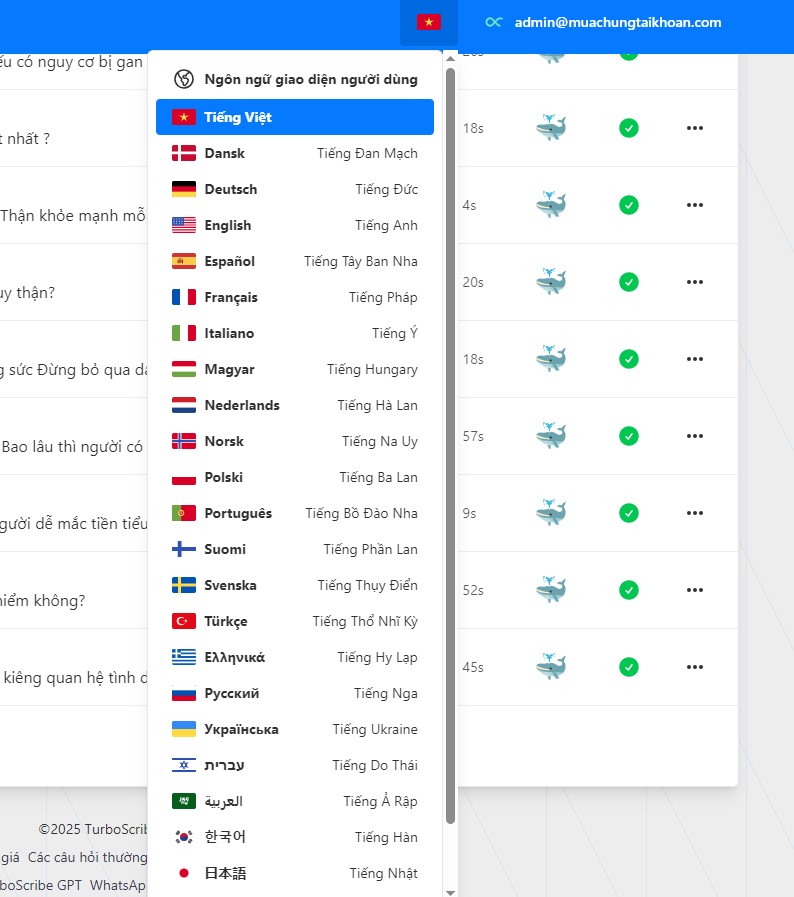Image resolution: width=794 pixels, height=897 pixels.
Task: Expand the three-dot options in the 57s row
Action: tap(695, 436)
